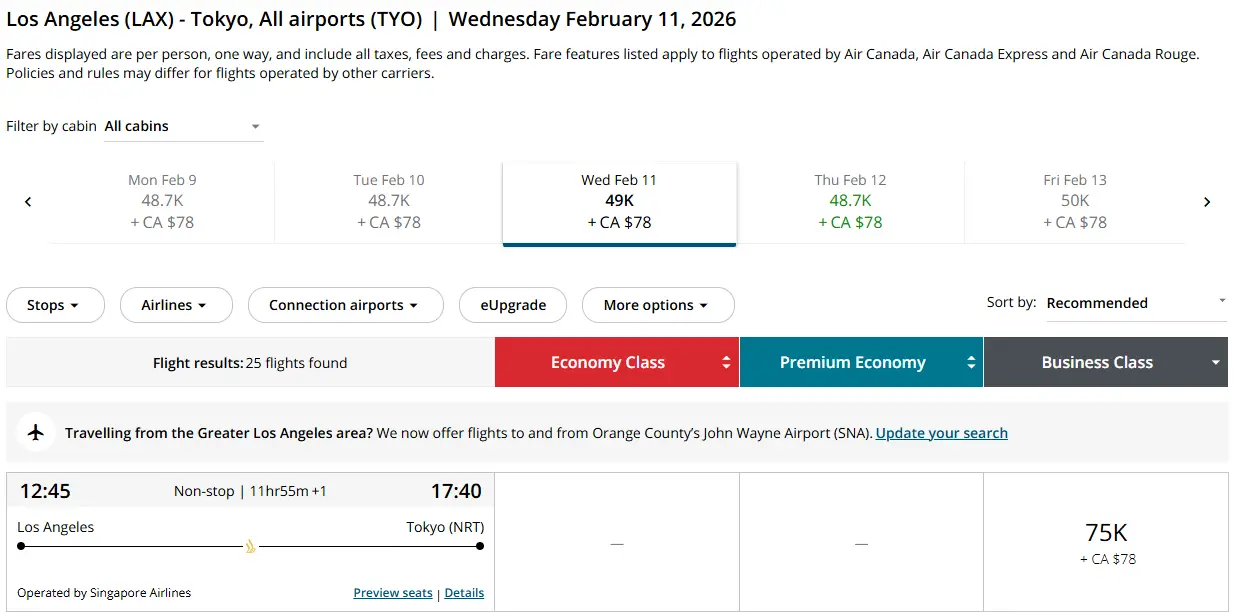This screenshot has height=612, width=1233.
Task: Change Sort by Recommended selection
Action: (x=1136, y=303)
